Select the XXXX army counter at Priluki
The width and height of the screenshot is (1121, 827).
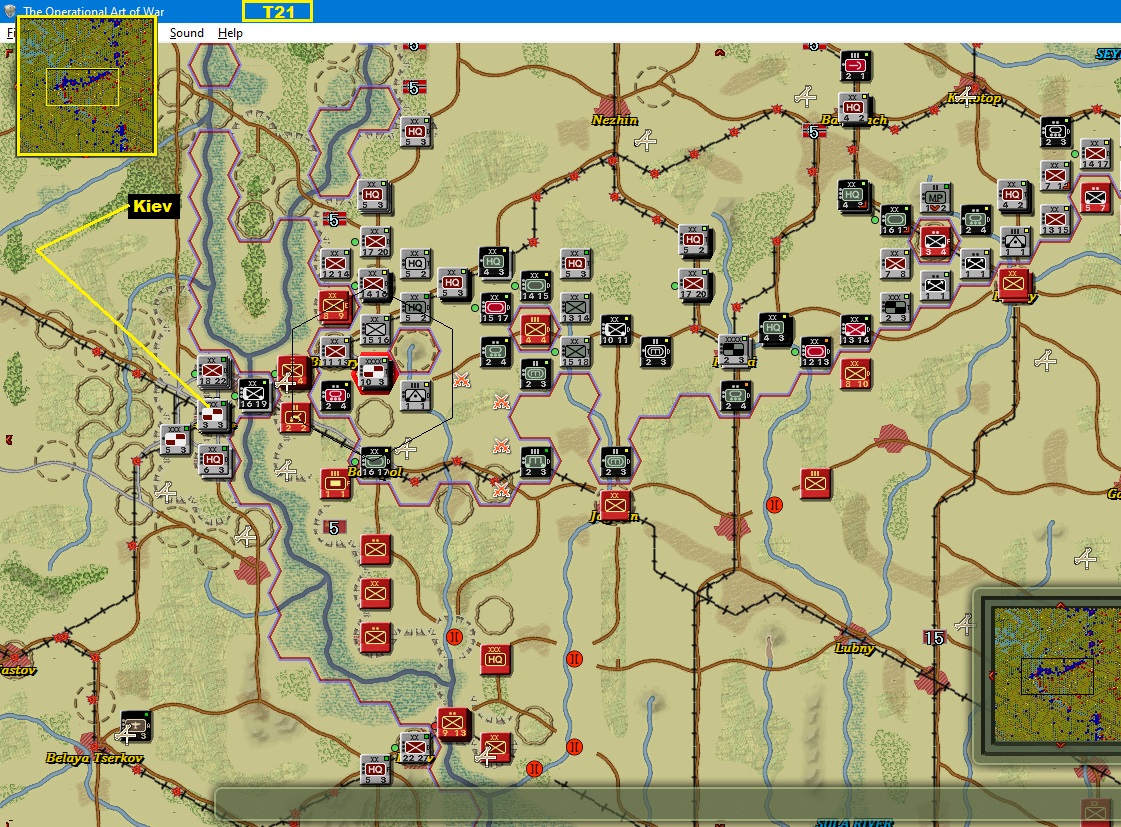click(734, 350)
